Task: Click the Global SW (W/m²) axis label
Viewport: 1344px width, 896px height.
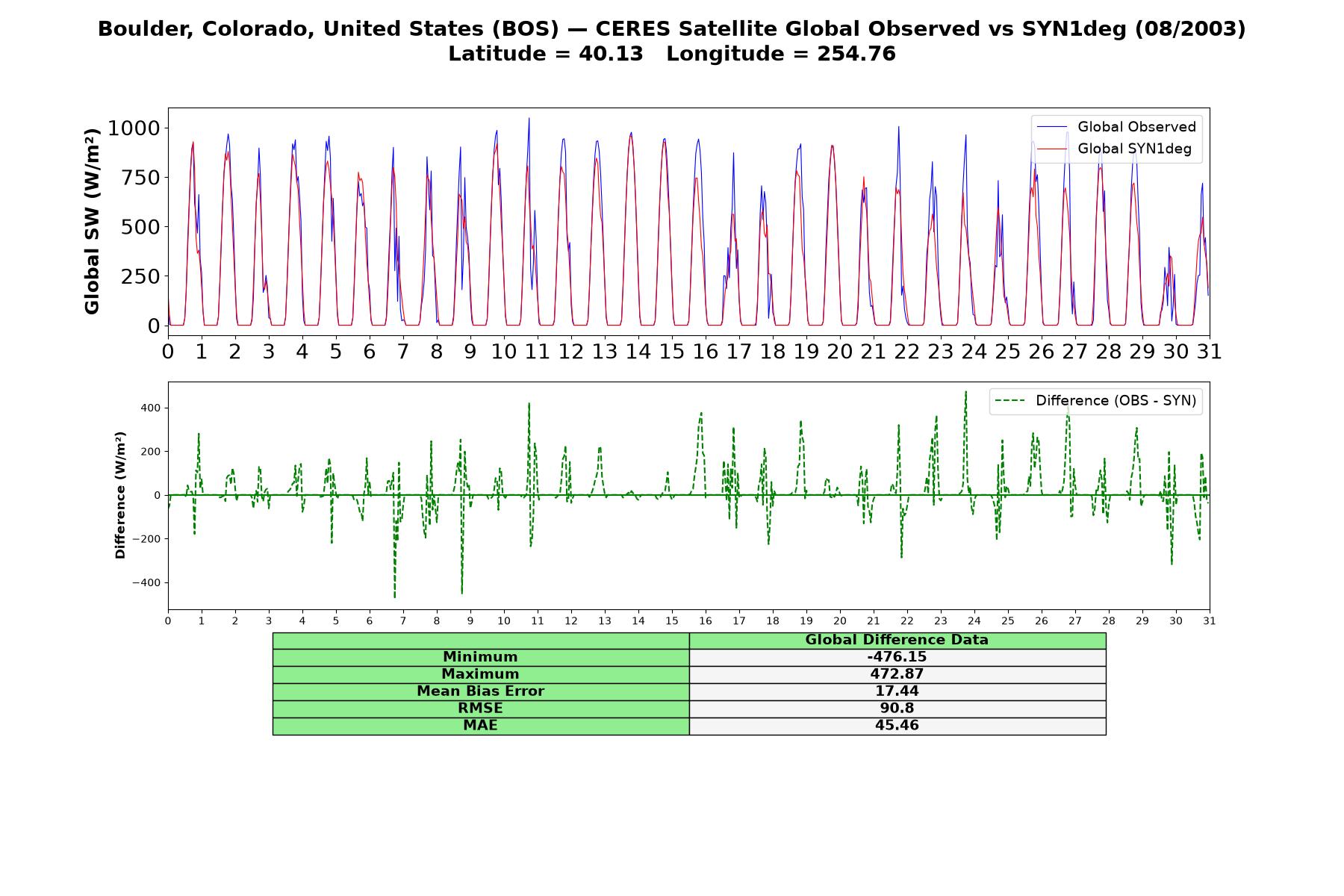Action: click(92, 221)
